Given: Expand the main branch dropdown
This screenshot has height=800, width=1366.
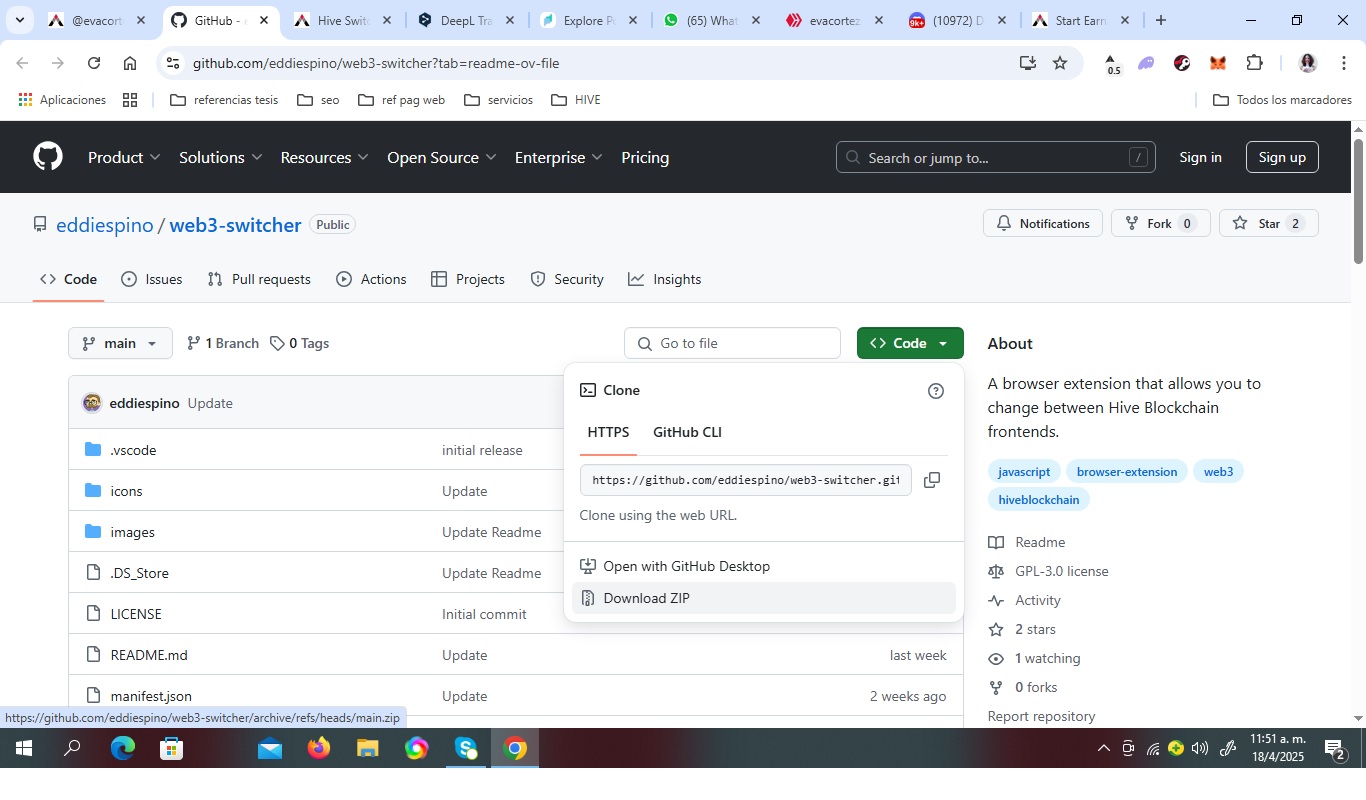Looking at the screenshot, I should (x=120, y=343).
